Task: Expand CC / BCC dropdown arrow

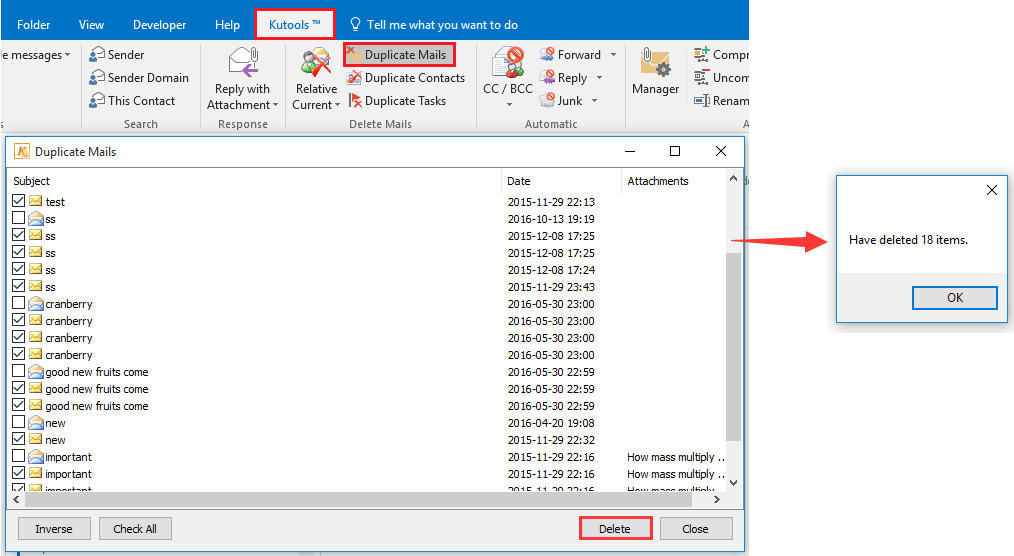Action: pos(509,105)
